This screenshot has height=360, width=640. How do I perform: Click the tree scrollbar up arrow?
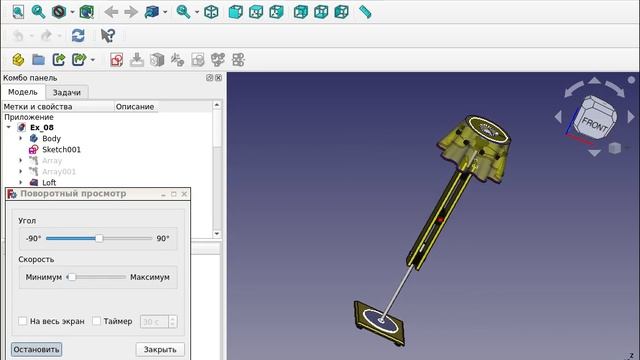tap(217, 105)
